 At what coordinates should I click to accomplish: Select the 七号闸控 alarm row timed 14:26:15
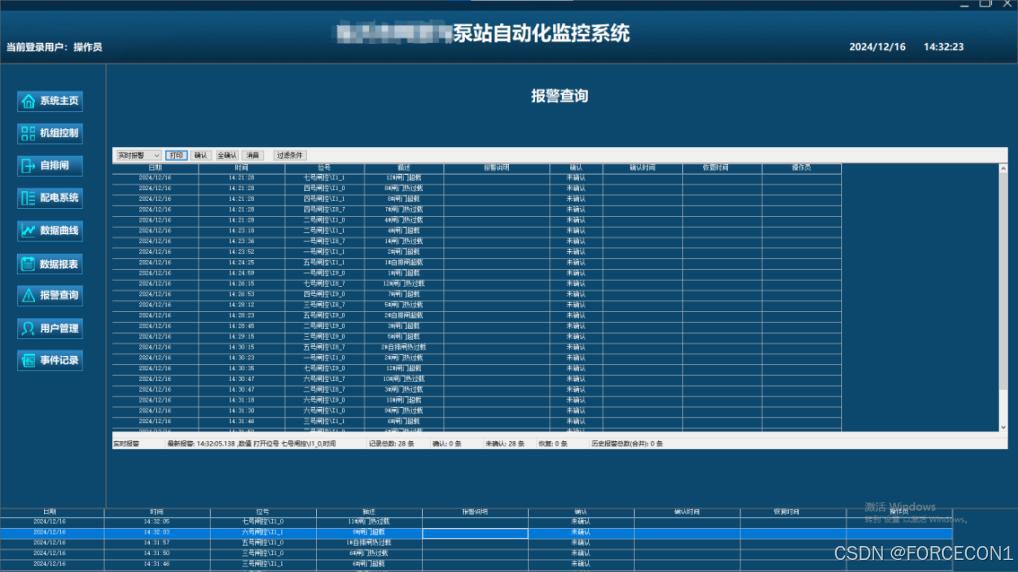pyautogui.click(x=477, y=283)
